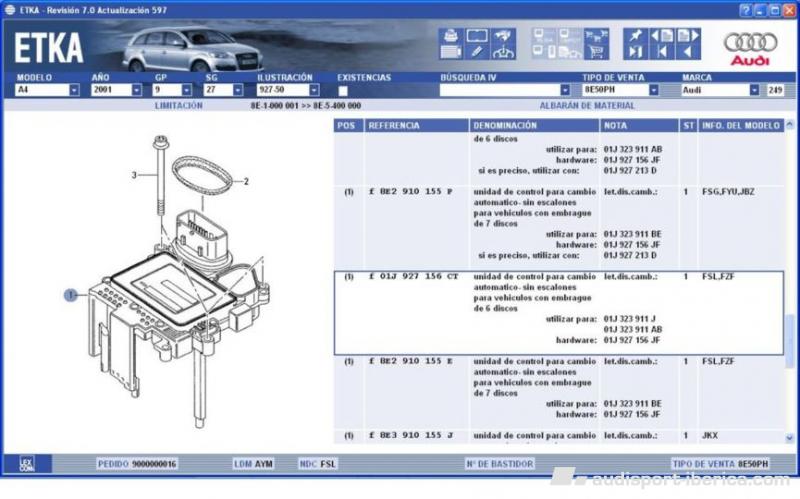Click the 249 field next to Marca

pos(775,90)
